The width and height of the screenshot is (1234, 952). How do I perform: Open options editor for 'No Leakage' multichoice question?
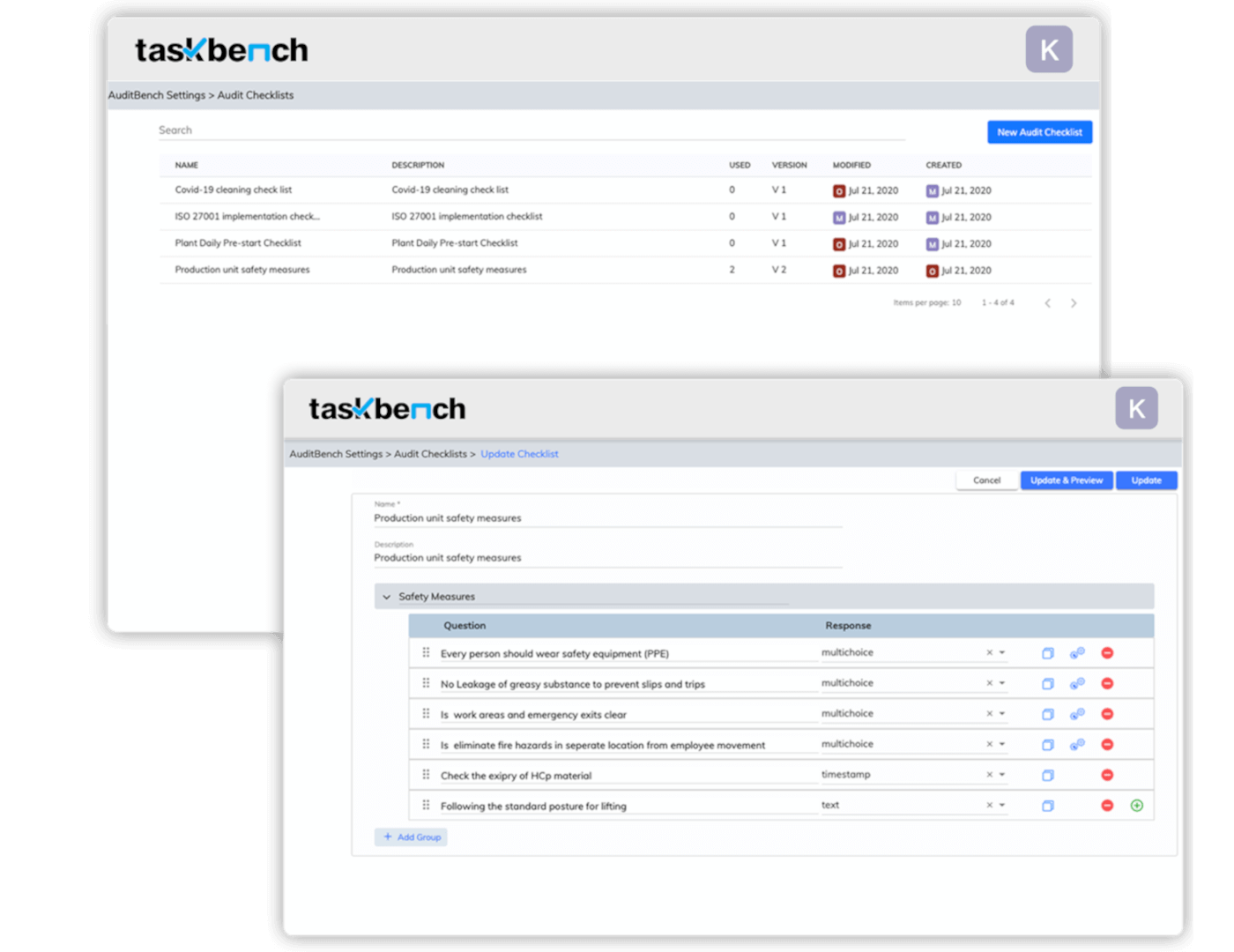point(1076,683)
